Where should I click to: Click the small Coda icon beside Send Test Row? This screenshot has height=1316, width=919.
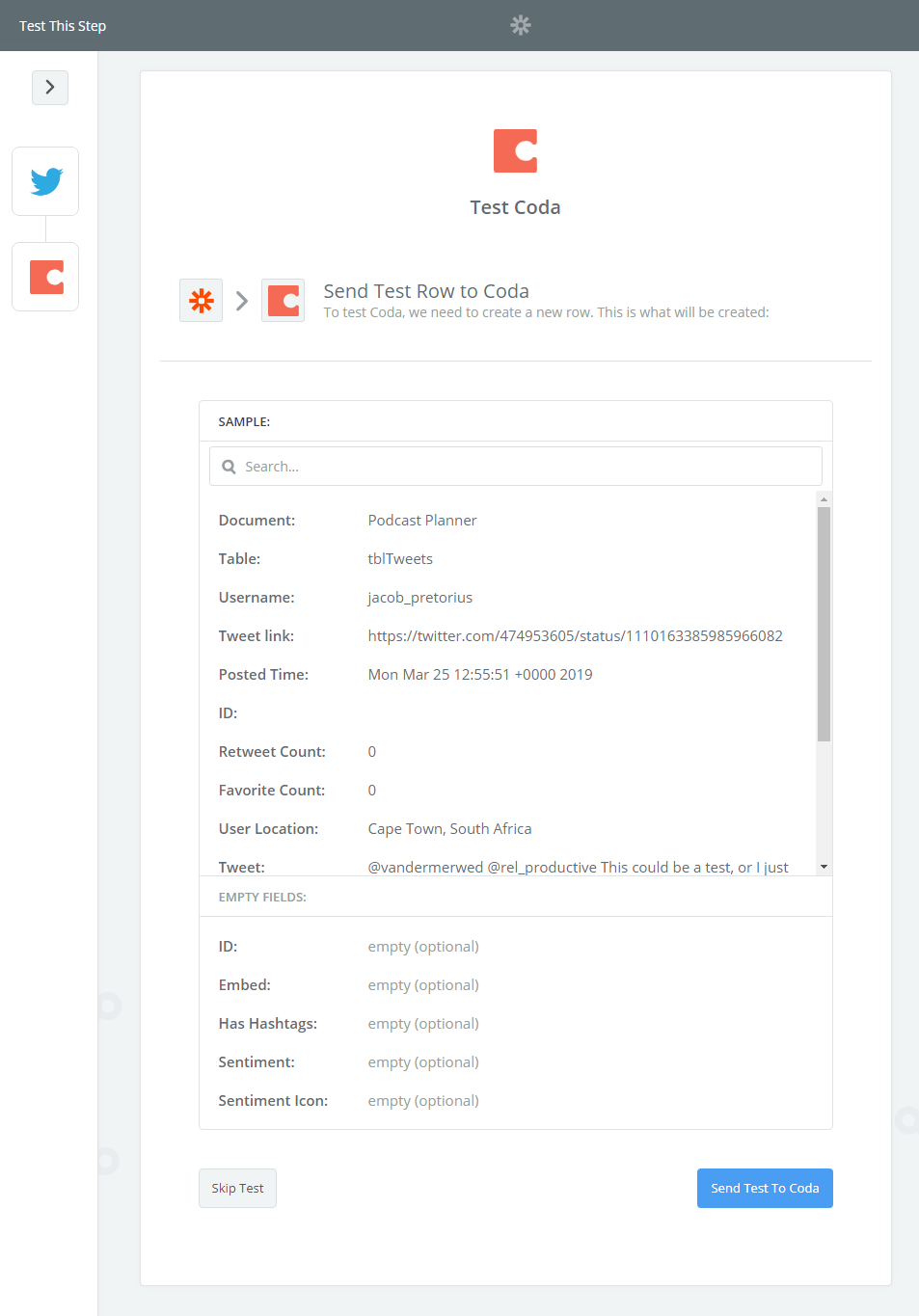pyautogui.click(x=284, y=301)
